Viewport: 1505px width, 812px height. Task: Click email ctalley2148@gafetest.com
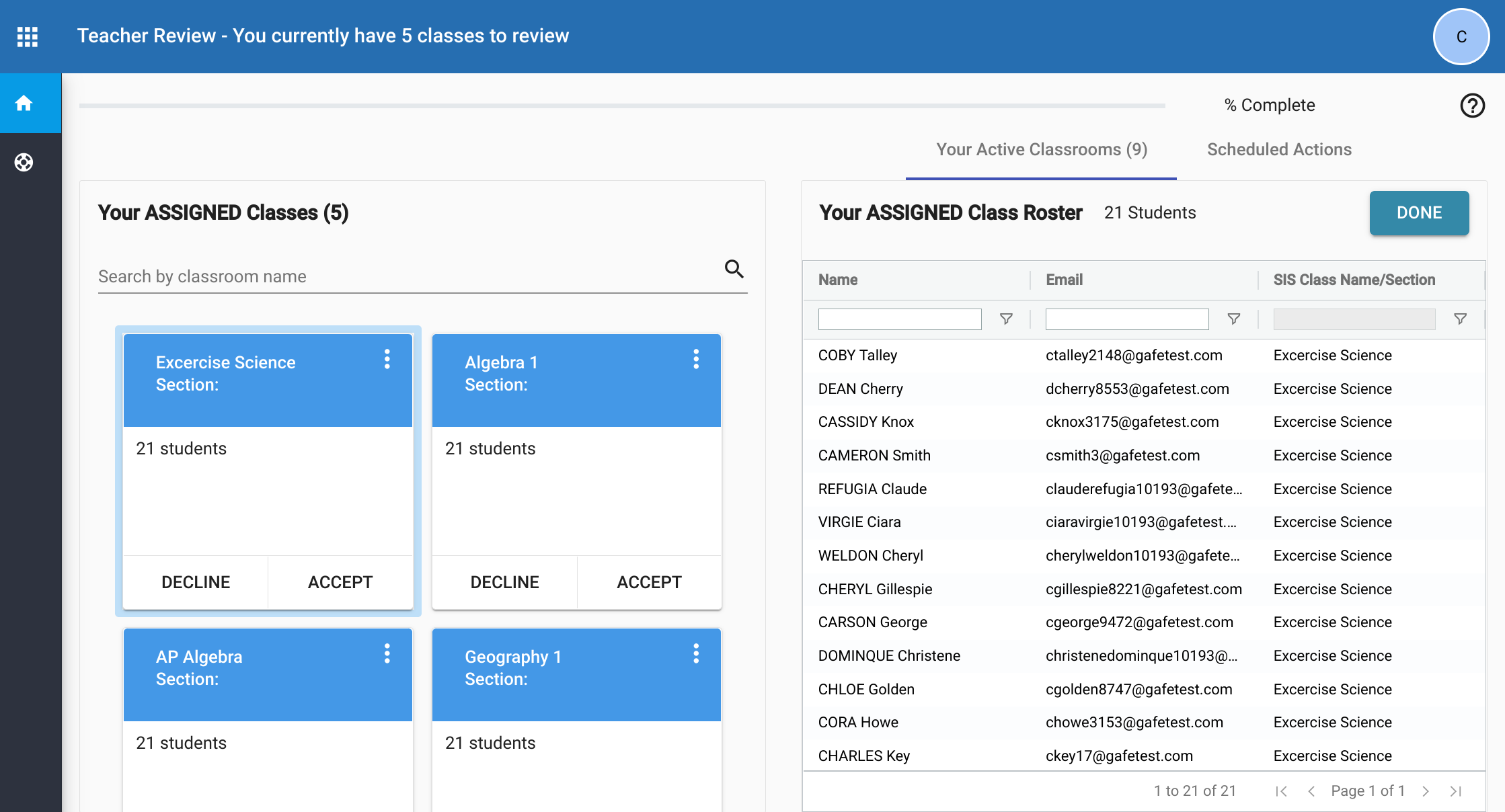[x=1134, y=356]
